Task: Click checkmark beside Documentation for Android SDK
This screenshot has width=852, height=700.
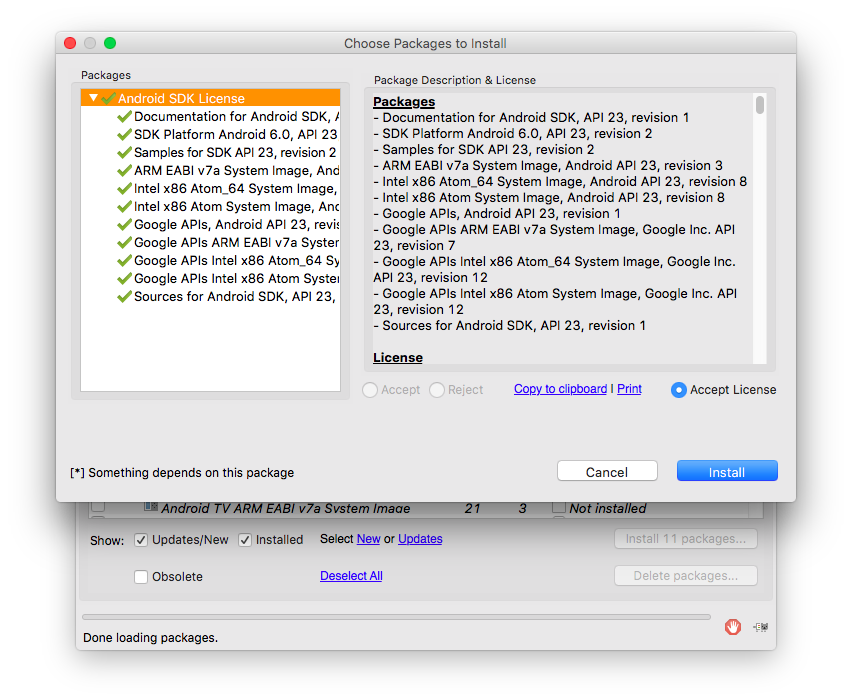Action: click(x=124, y=117)
